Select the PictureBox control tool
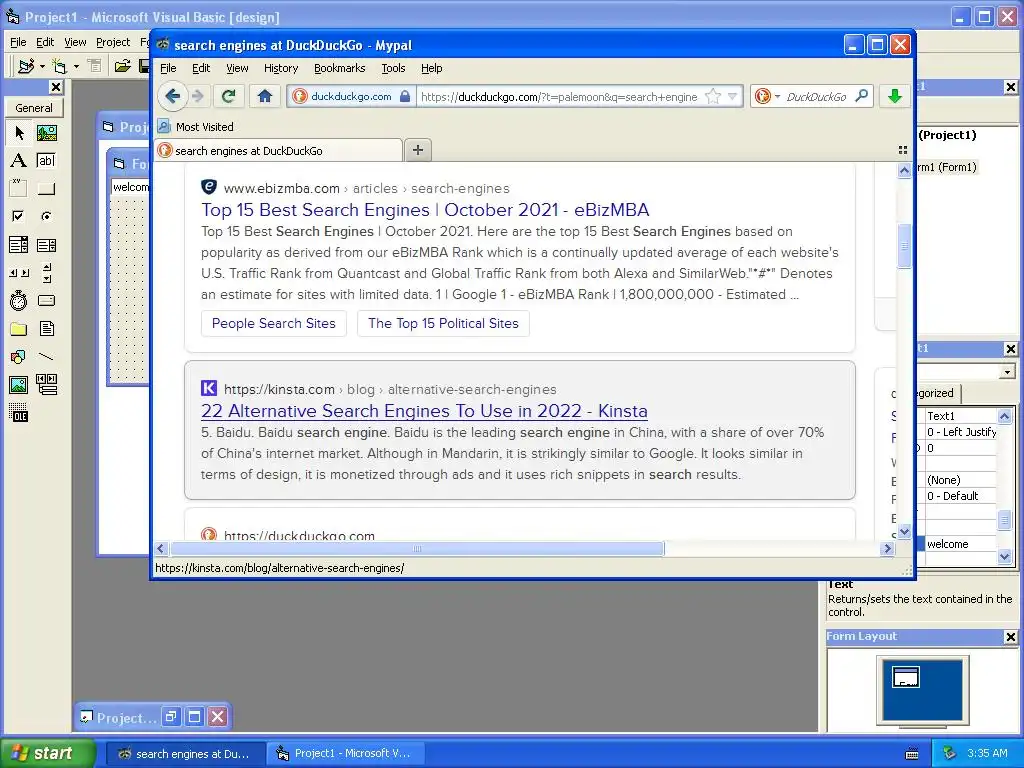 pos(46,133)
